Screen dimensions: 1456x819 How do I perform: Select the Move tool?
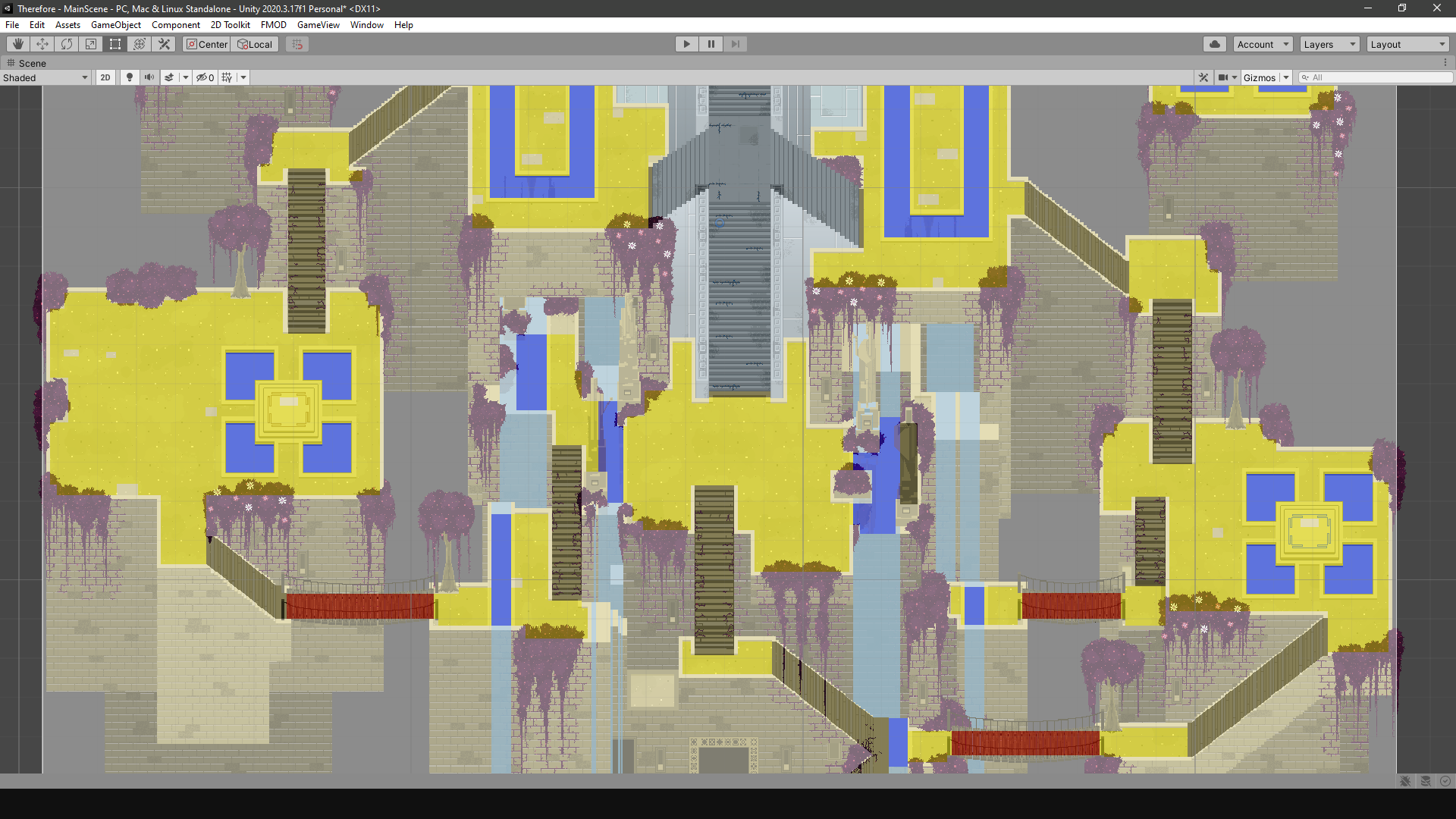click(42, 44)
